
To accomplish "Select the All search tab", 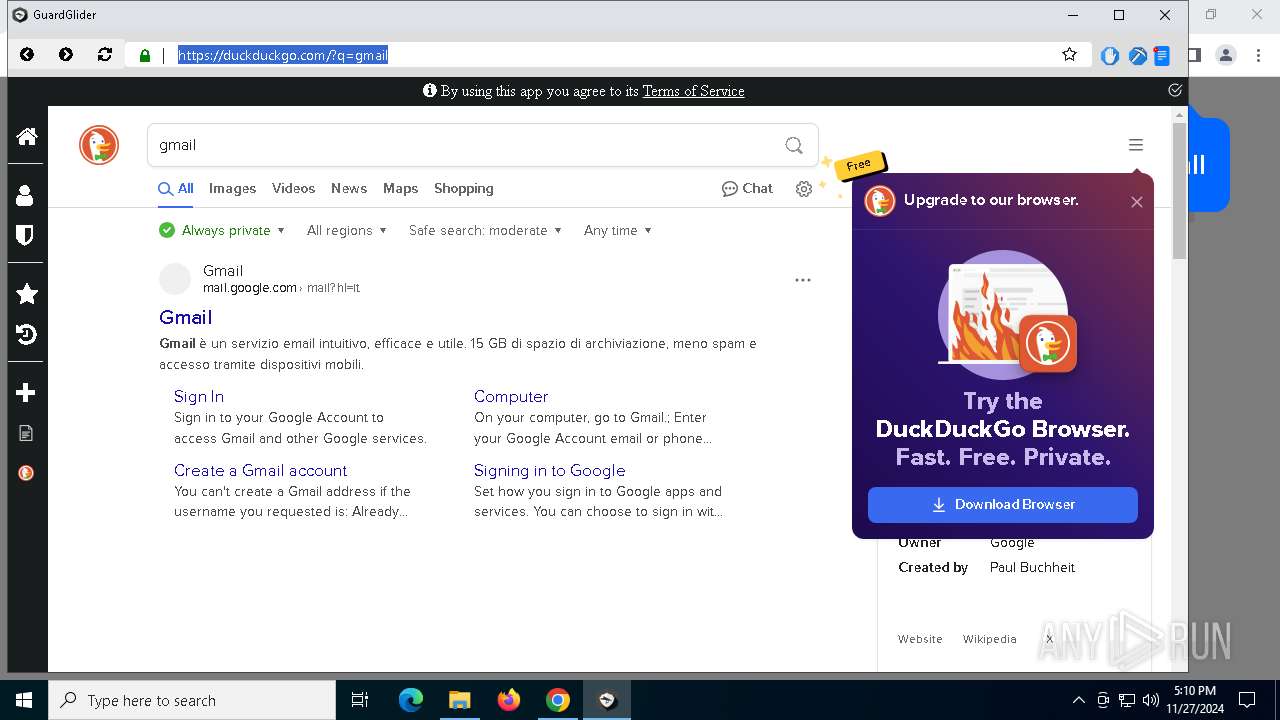I will 176,188.
